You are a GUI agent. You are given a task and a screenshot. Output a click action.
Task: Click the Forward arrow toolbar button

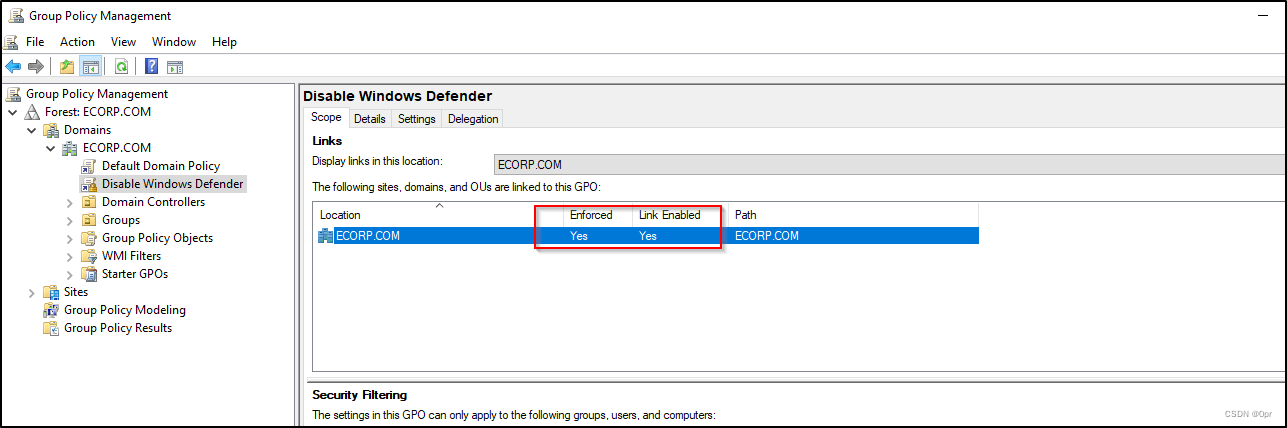(35, 67)
